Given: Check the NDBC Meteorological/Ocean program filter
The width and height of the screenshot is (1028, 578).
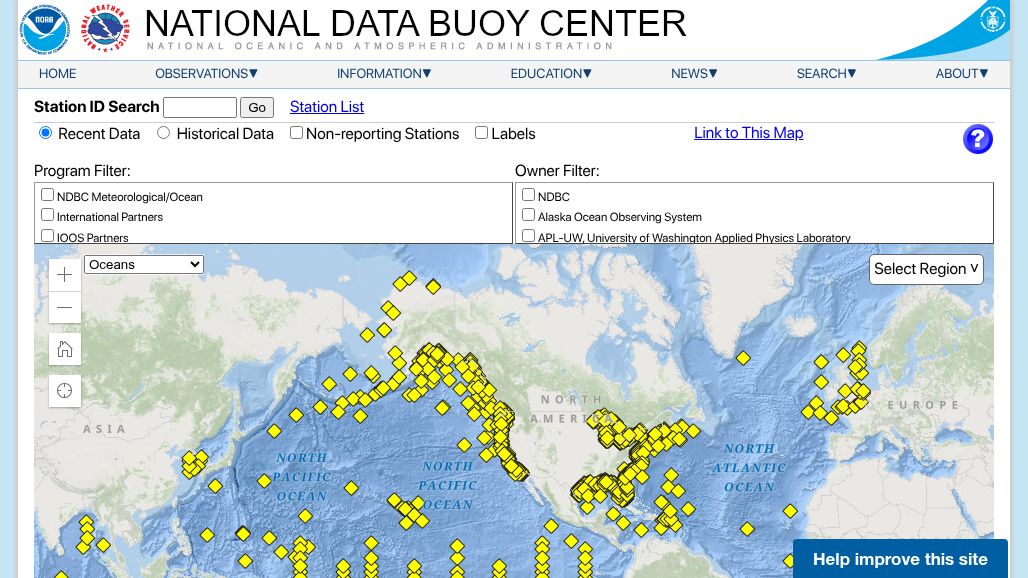Looking at the screenshot, I should point(47,195).
